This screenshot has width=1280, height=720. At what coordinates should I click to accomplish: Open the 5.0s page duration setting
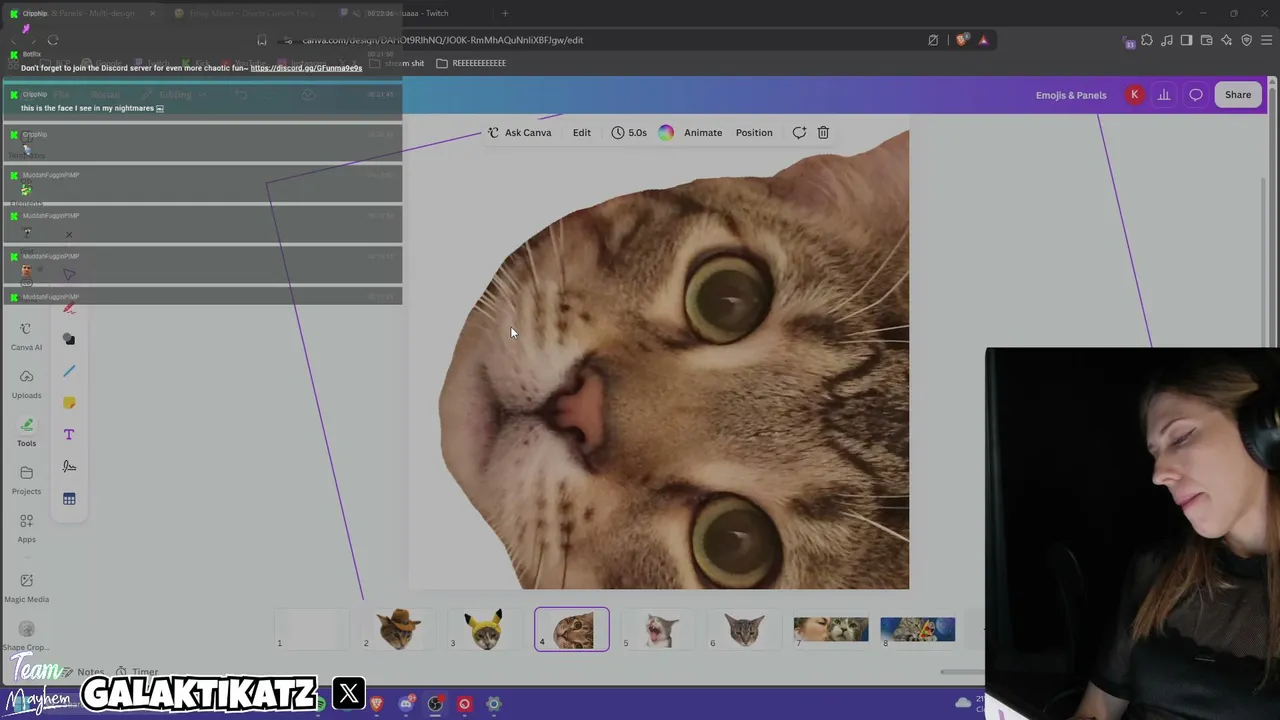pyautogui.click(x=629, y=132)
